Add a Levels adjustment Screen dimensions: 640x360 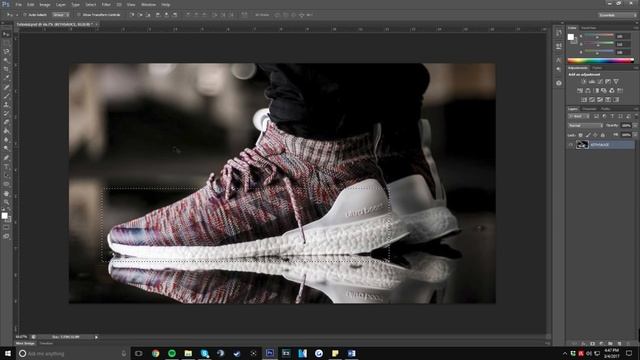(592, 82)
